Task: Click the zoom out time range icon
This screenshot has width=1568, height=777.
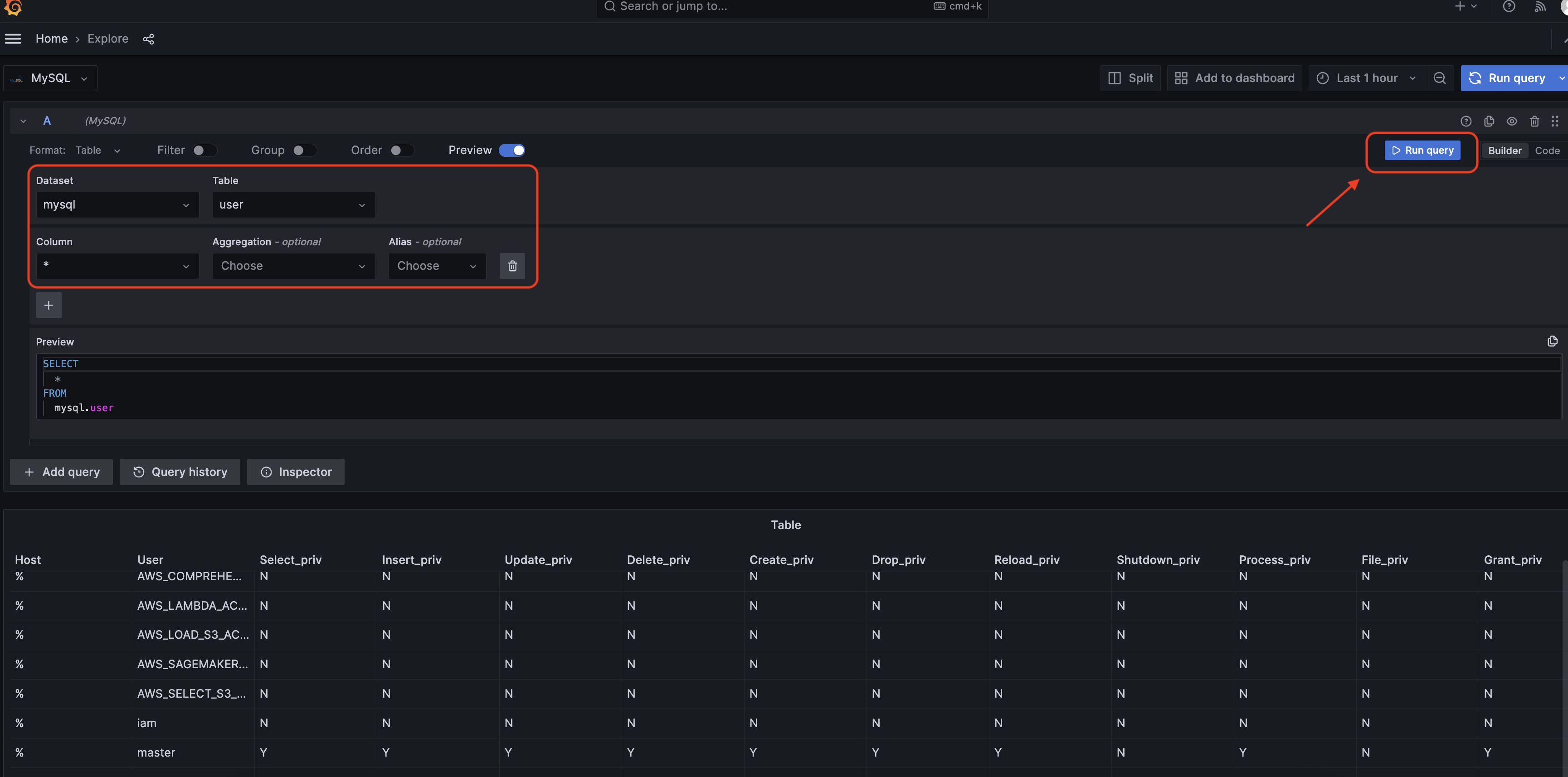Action: click(x=1439, y=78)
